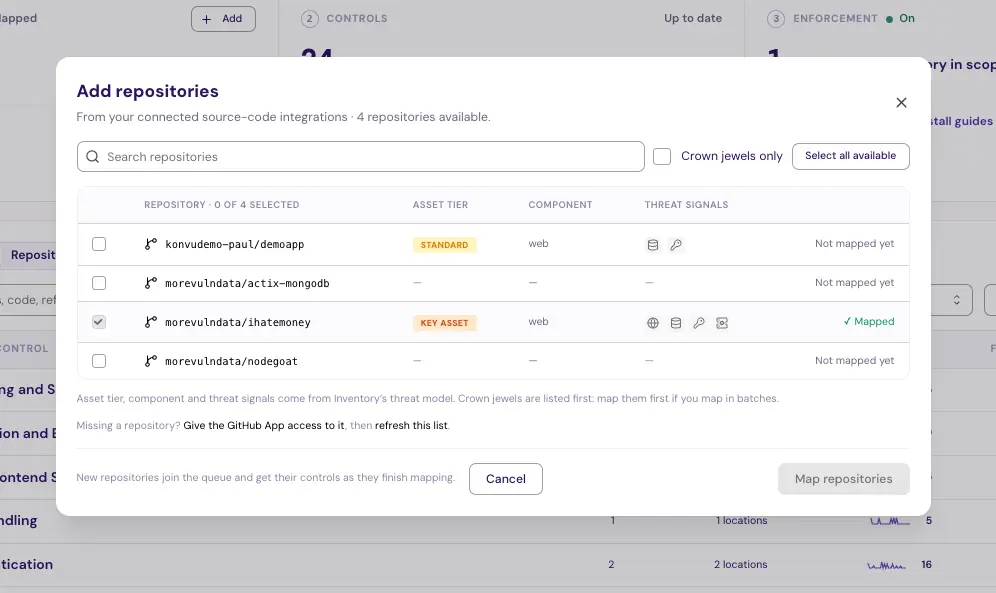
Task: Click key threat signal on ihatemoney row
Action: point(699,323)
